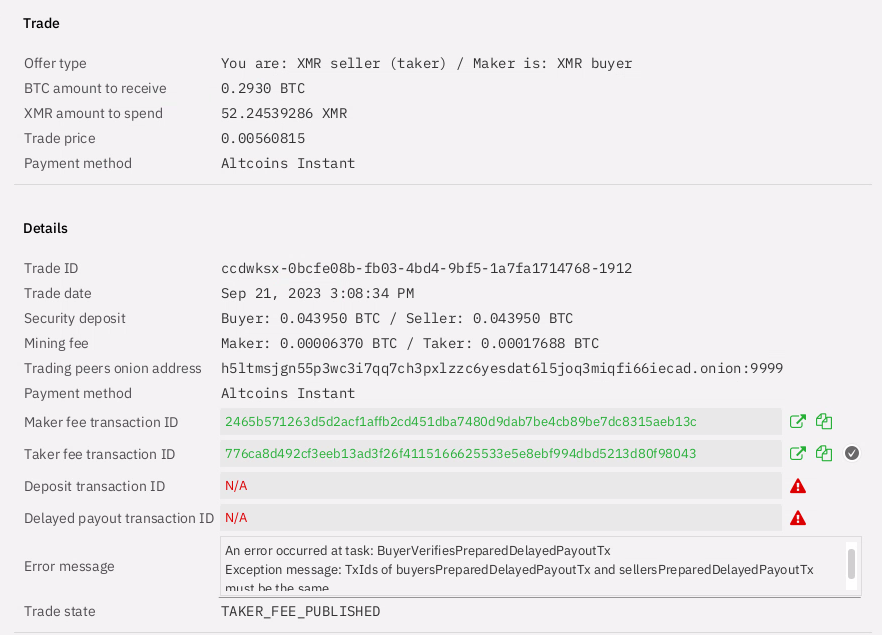Click the Trade price value 0.00560815
882x635 pixels.
[x=263, y=138]
